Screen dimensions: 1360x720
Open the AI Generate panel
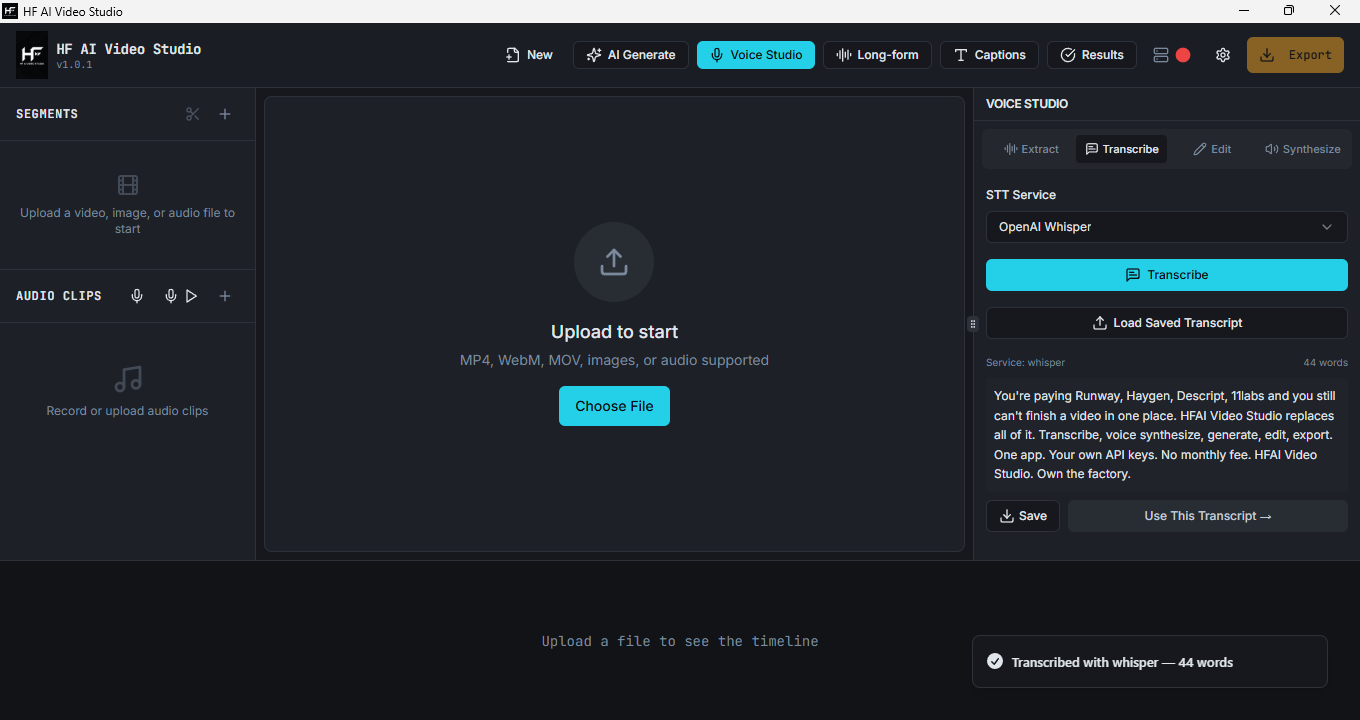coord(631,55)
